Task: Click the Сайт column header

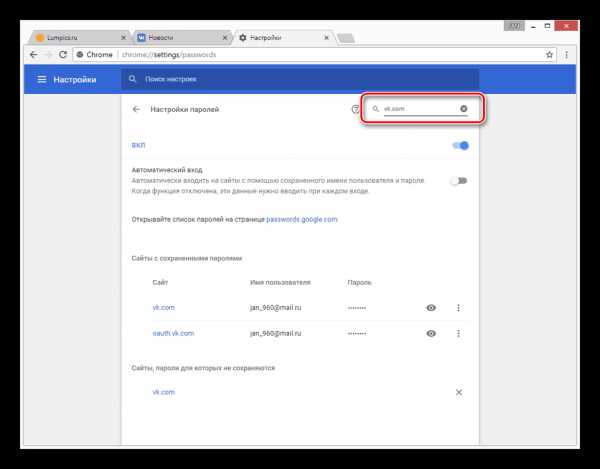Action: coord(160,282)
